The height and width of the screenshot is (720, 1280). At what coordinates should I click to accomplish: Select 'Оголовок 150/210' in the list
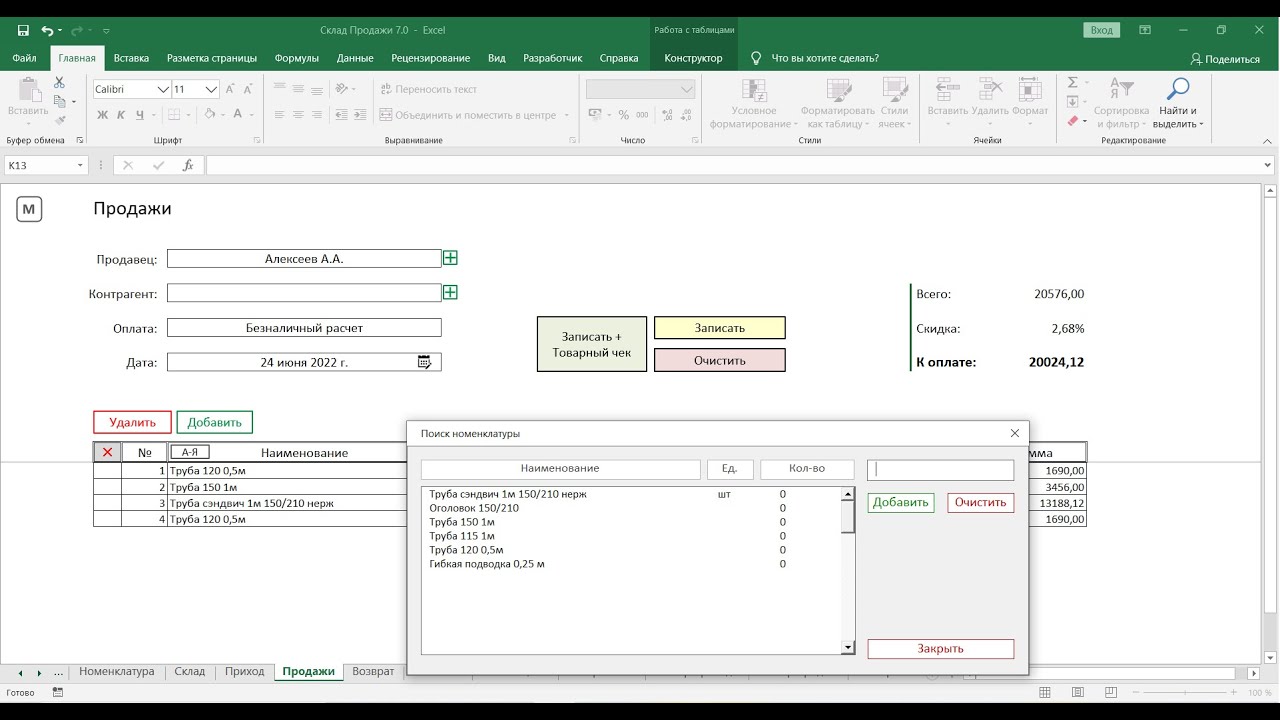(632, 508)
